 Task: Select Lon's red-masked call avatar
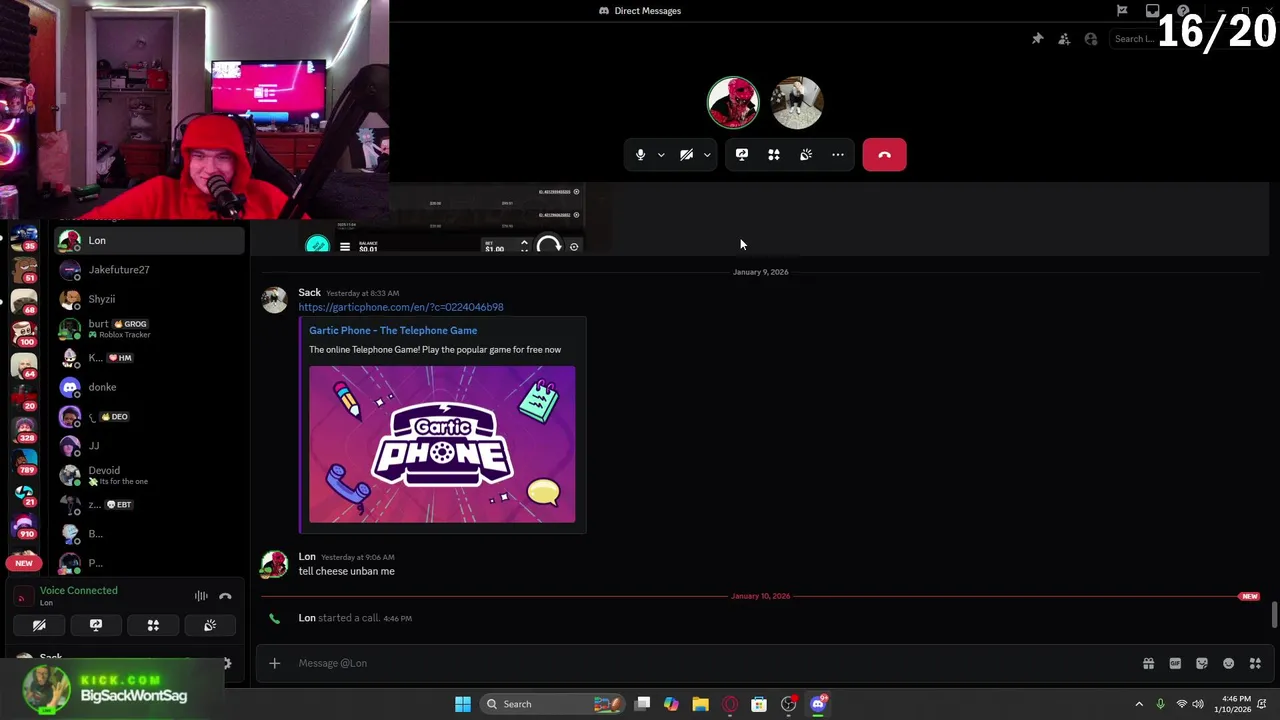click(733, 102)
